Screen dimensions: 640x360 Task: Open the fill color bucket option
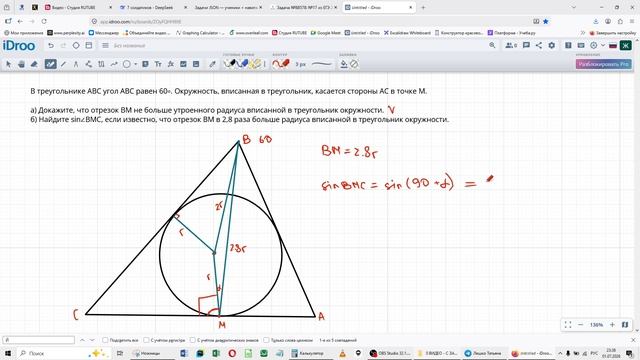344,64
